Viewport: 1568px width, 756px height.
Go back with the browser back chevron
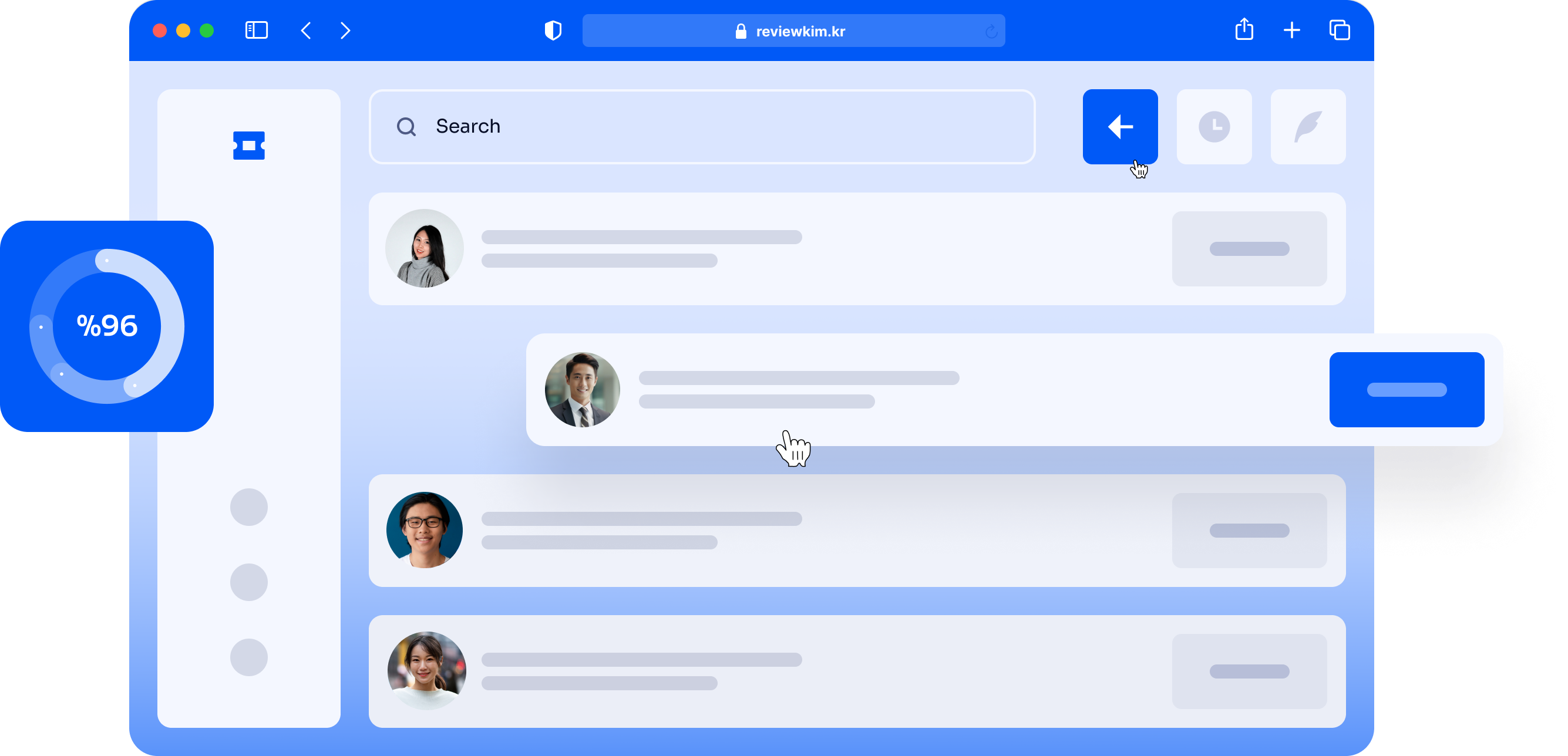pos(306,31)
